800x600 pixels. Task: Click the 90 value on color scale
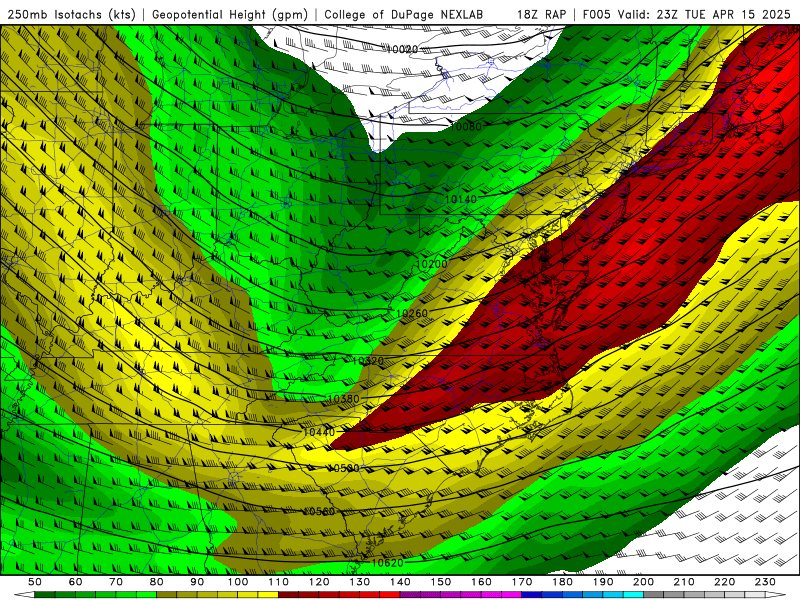tap(197, 582)
